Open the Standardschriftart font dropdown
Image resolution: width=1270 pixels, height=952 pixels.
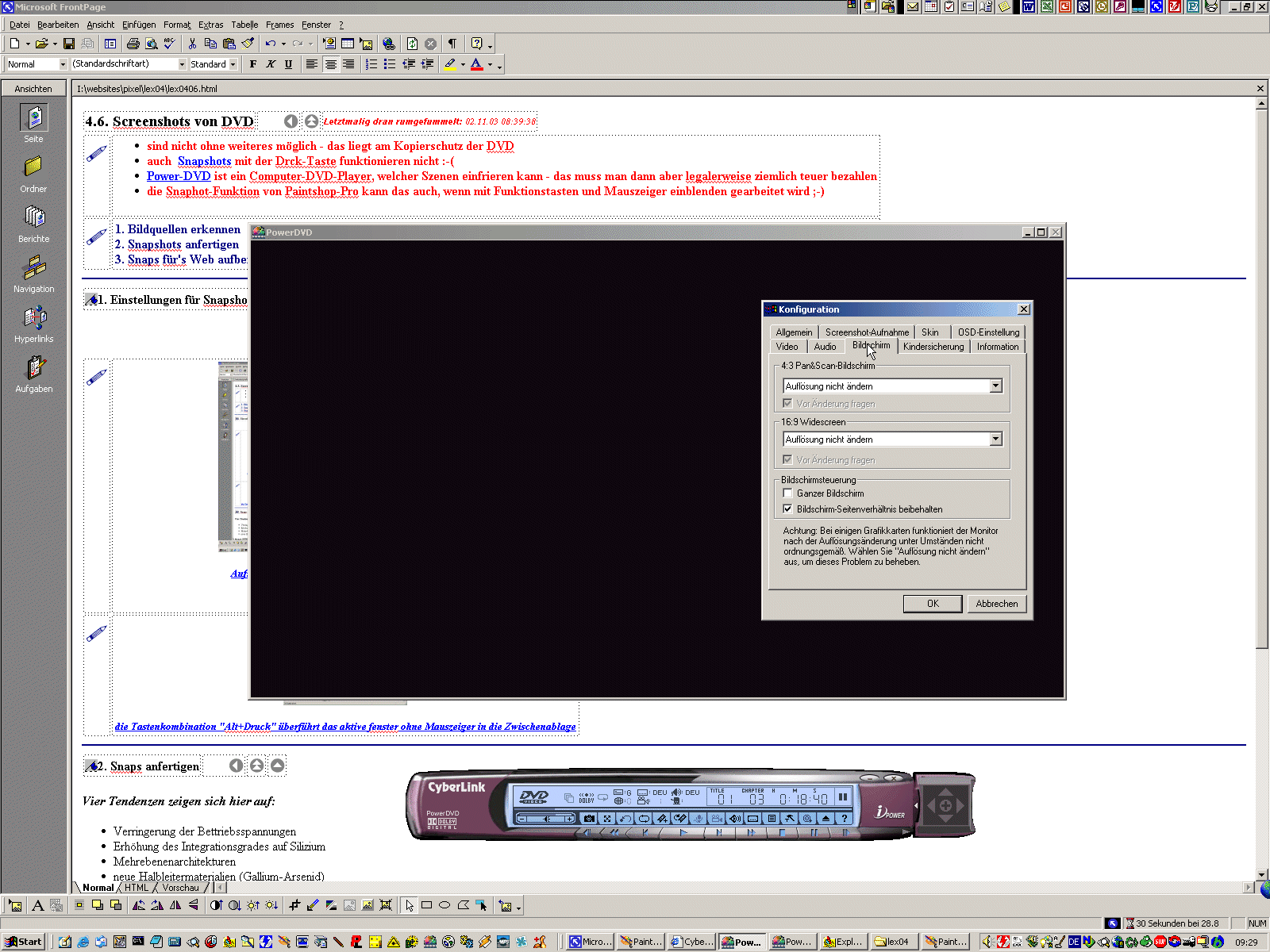click(x=182, y=64)
